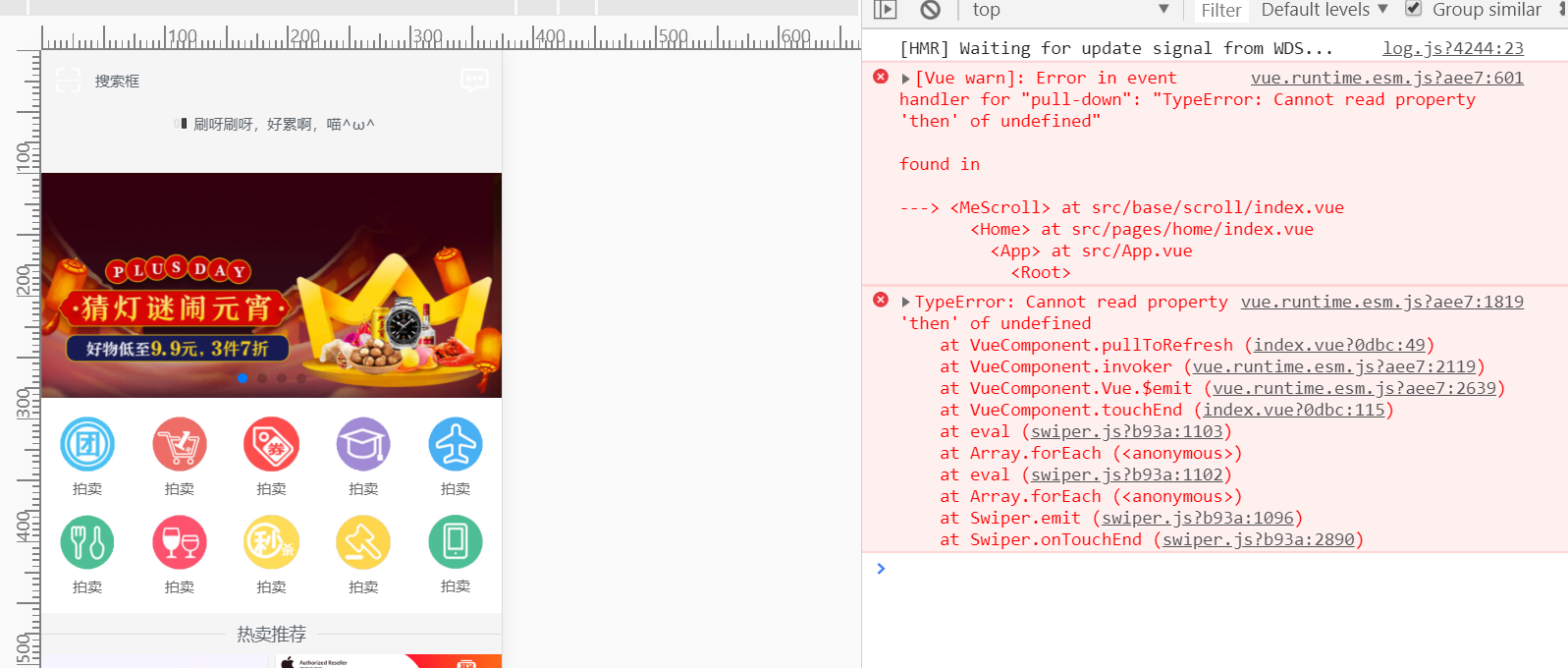Open the green fork and spoon icon
Viewport: 1568px width, 668px height.
tap(87, 542)
